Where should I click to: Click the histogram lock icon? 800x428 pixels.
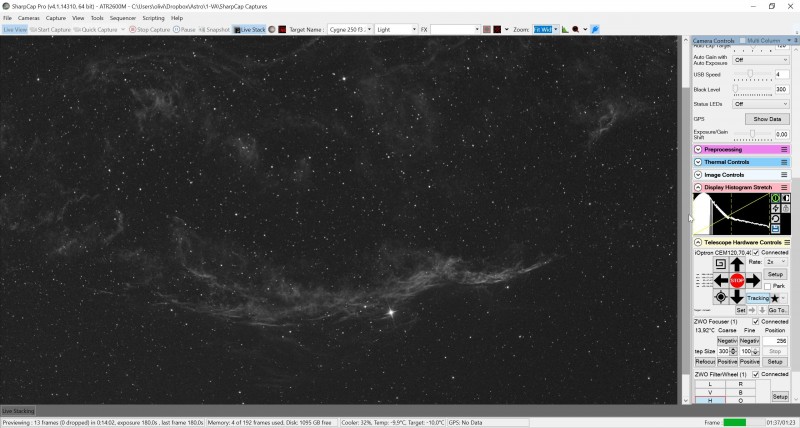tap(786, 208)
